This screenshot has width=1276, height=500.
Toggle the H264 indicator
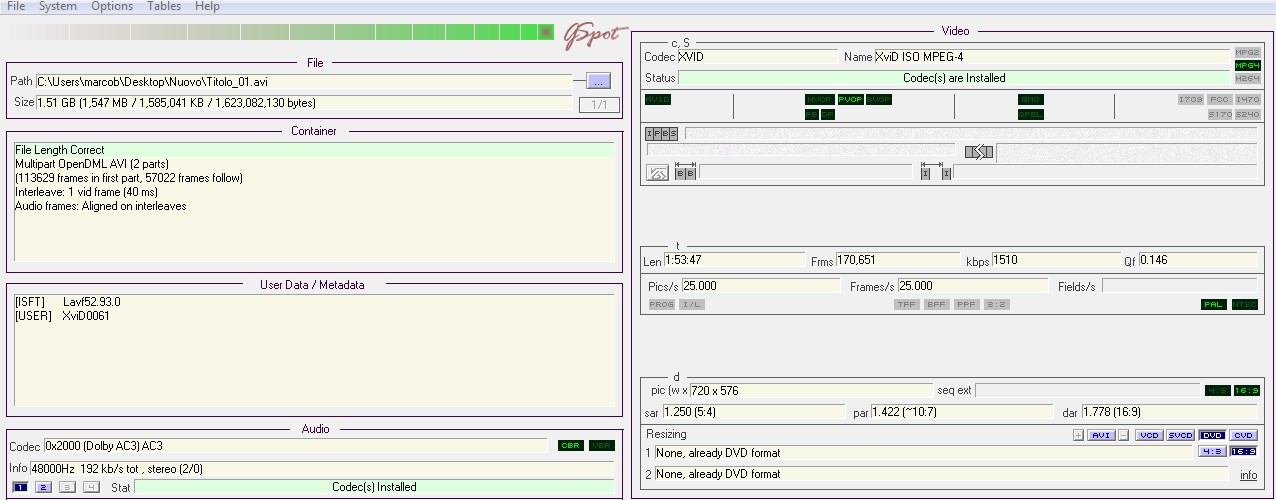point(1247,78)
